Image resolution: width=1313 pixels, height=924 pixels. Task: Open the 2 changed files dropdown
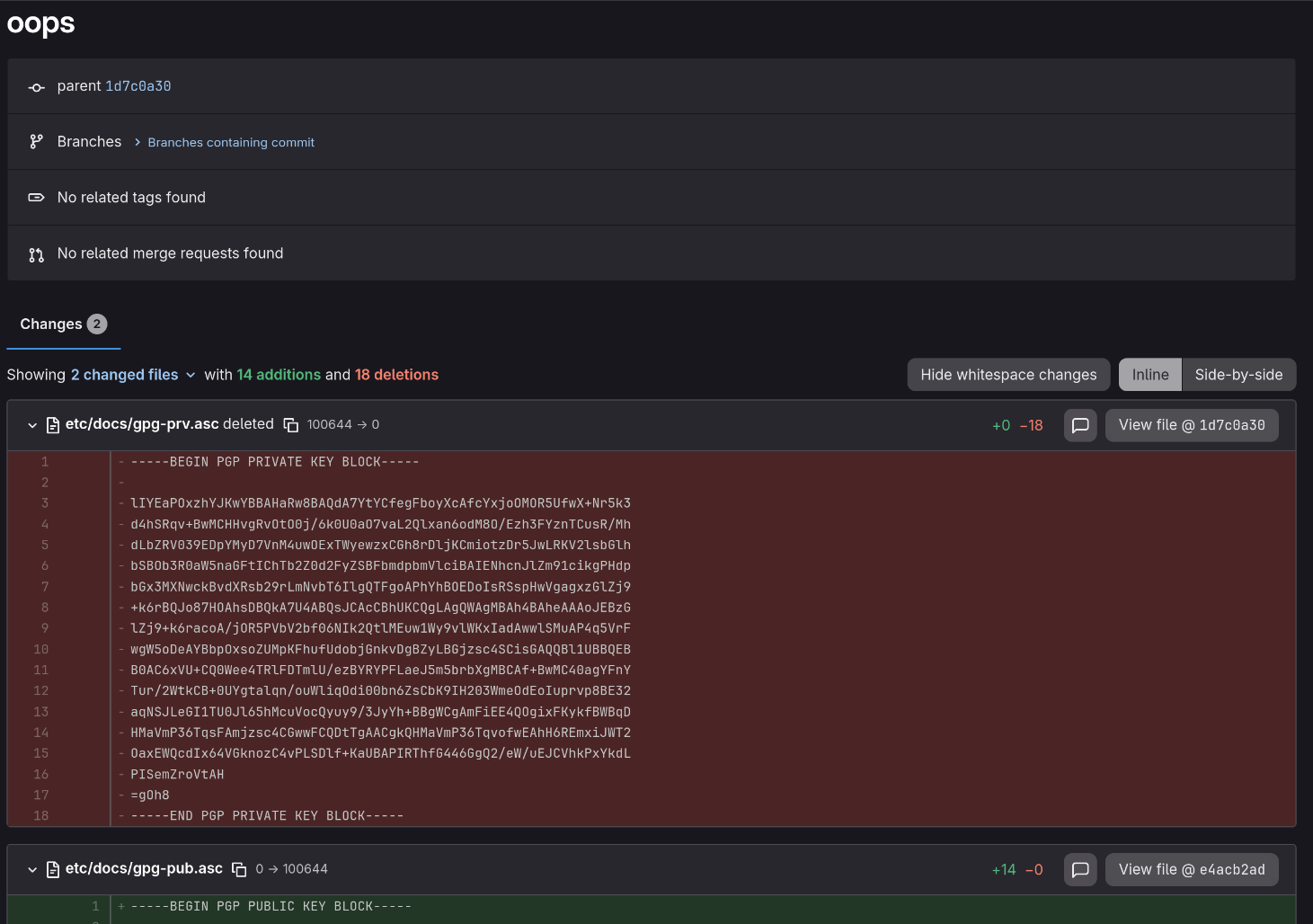pos(133,375)
